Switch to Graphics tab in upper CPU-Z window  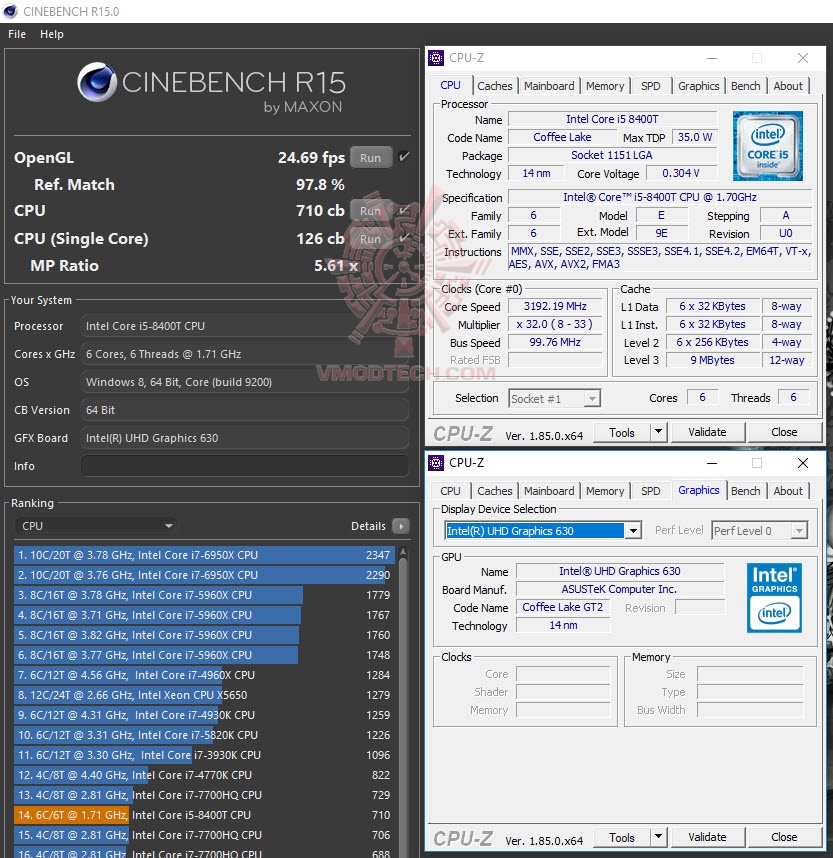pos(698,86)
